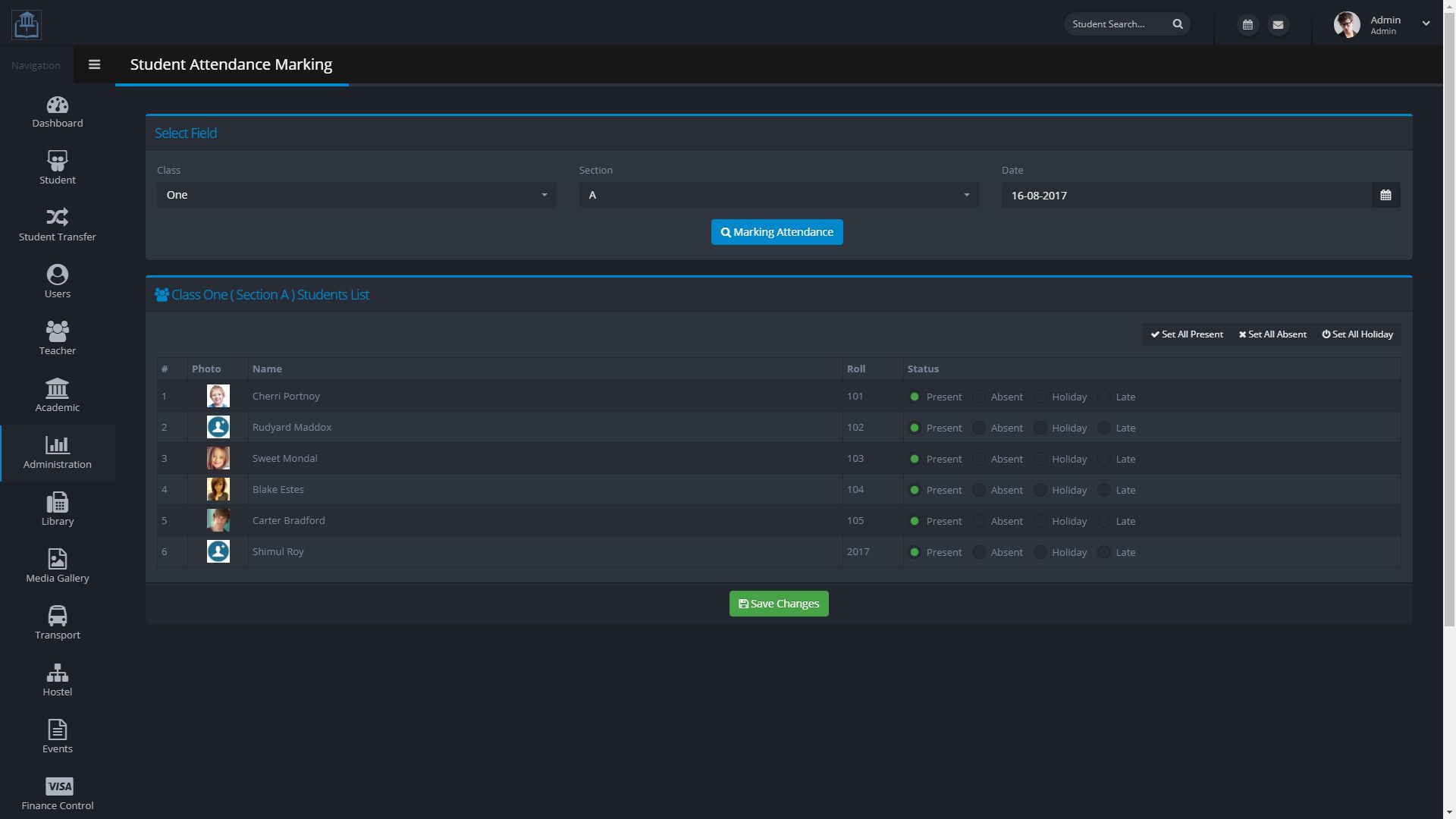Select Academic in navigation menu

[58, 396]
